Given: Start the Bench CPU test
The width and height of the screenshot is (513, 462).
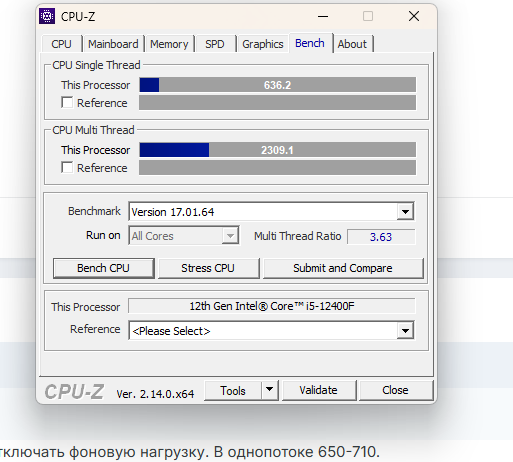Looking at the screenshot, I should click(103, 268).
